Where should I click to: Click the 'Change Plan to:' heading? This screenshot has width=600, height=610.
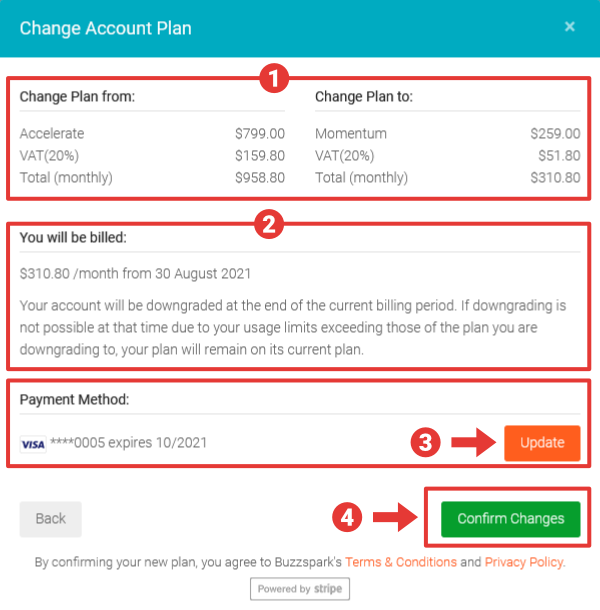click(x=364, y=97)
